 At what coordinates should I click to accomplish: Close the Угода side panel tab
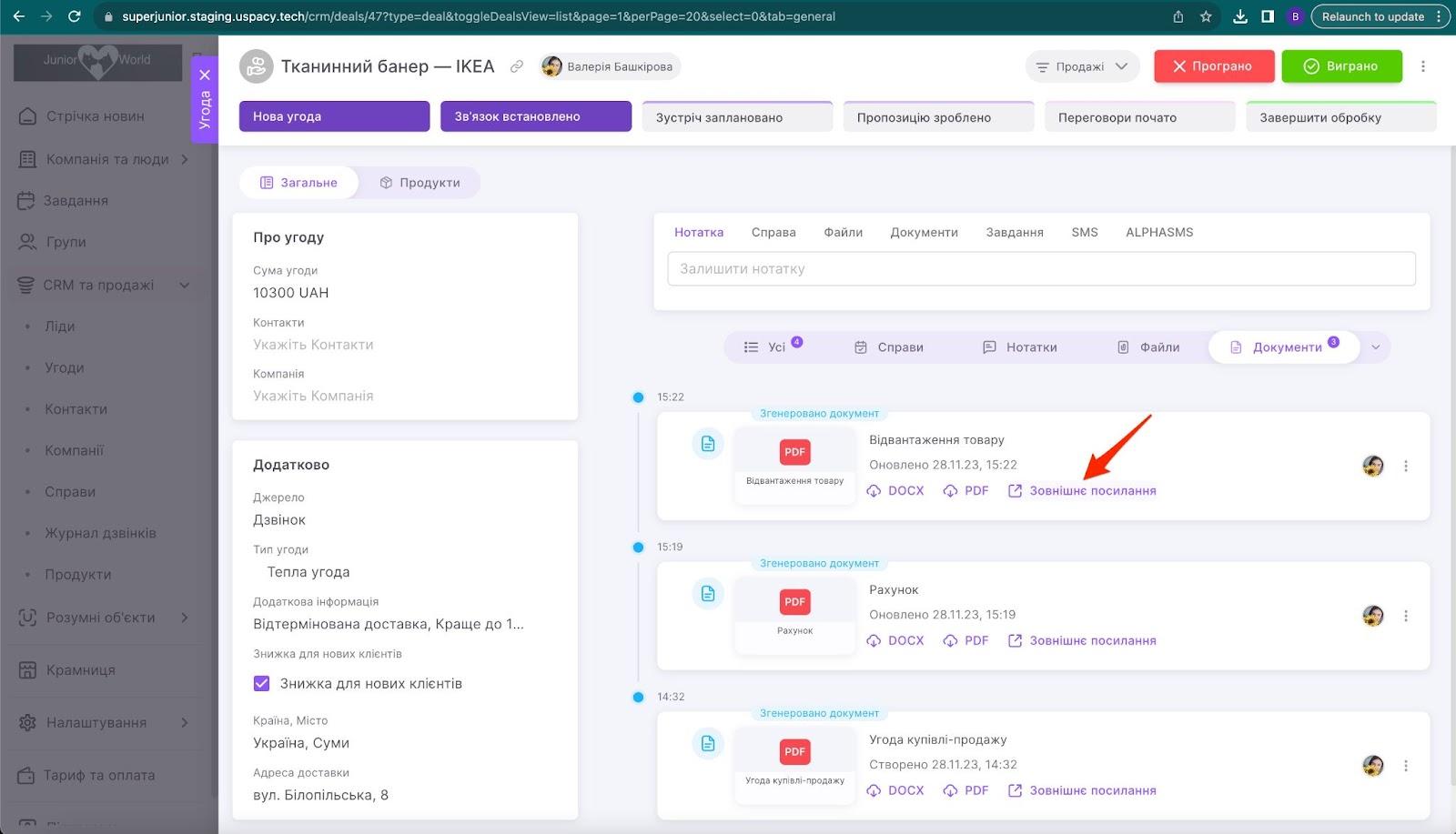click(205, 75)
